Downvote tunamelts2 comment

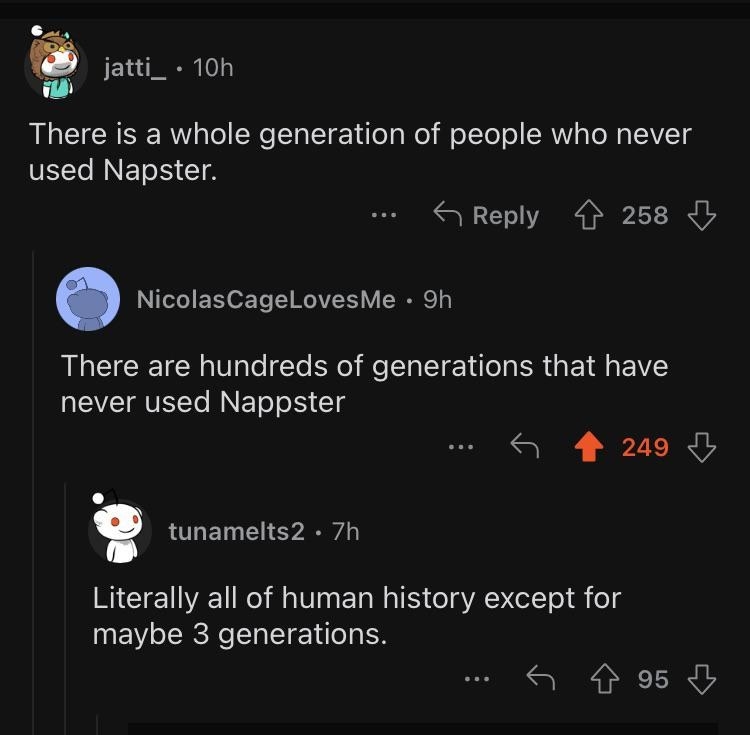click(x=703, y=679)
